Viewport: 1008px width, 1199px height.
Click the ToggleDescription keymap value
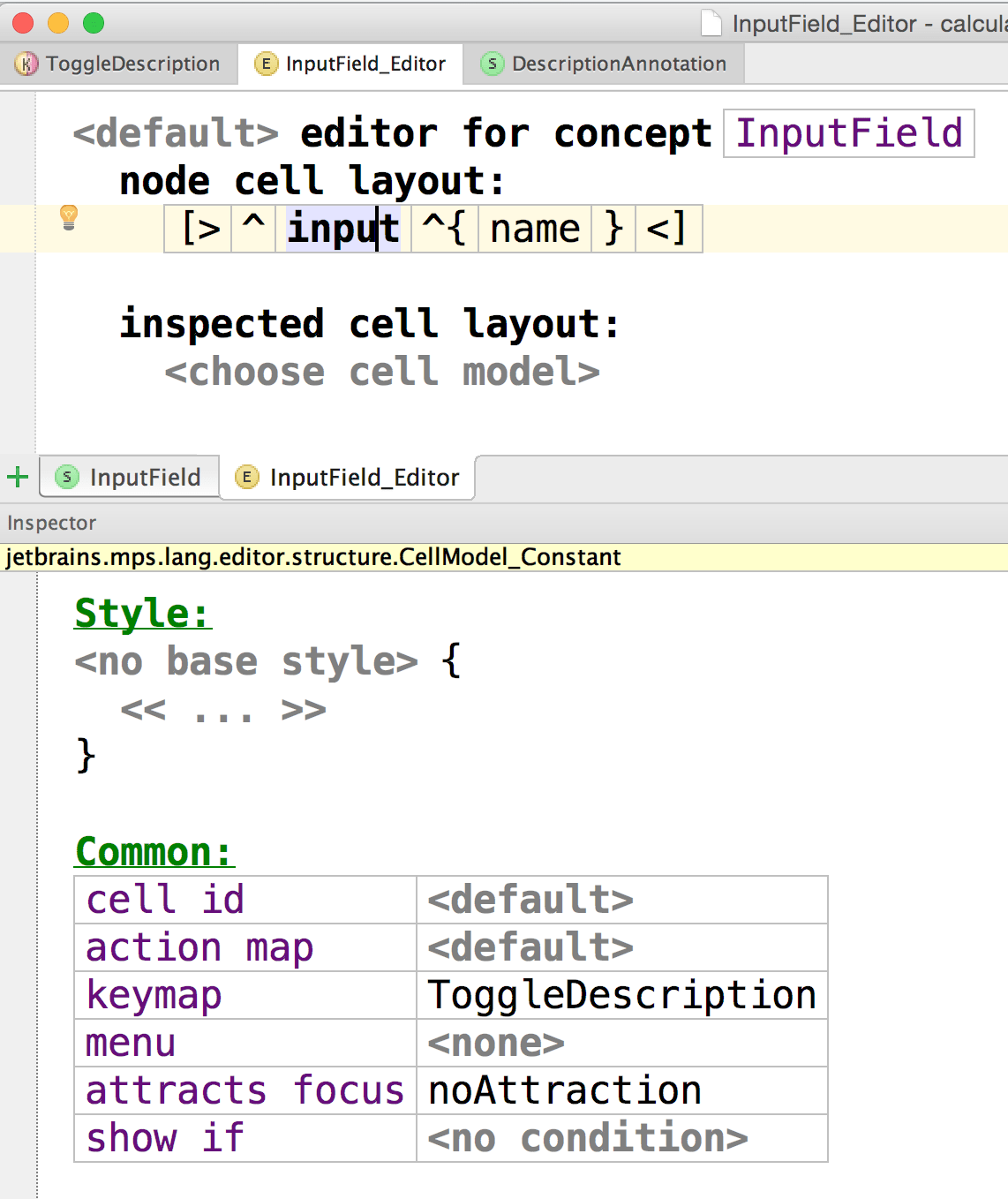[621, 994]
